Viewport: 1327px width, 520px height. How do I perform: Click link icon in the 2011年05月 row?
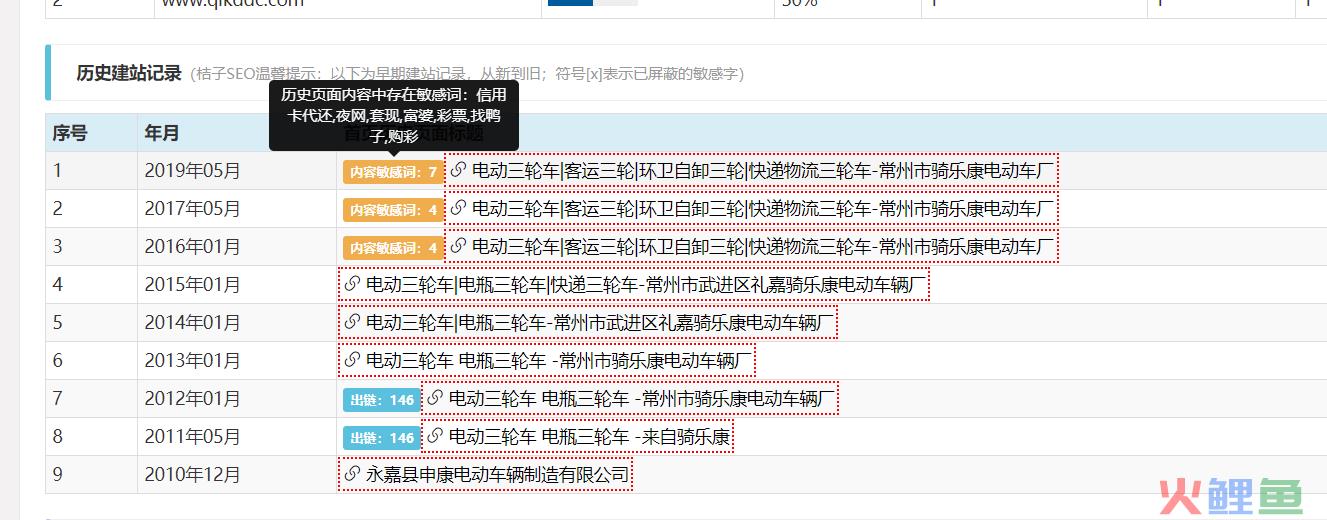pyautogui.click(x=435, y=436)
